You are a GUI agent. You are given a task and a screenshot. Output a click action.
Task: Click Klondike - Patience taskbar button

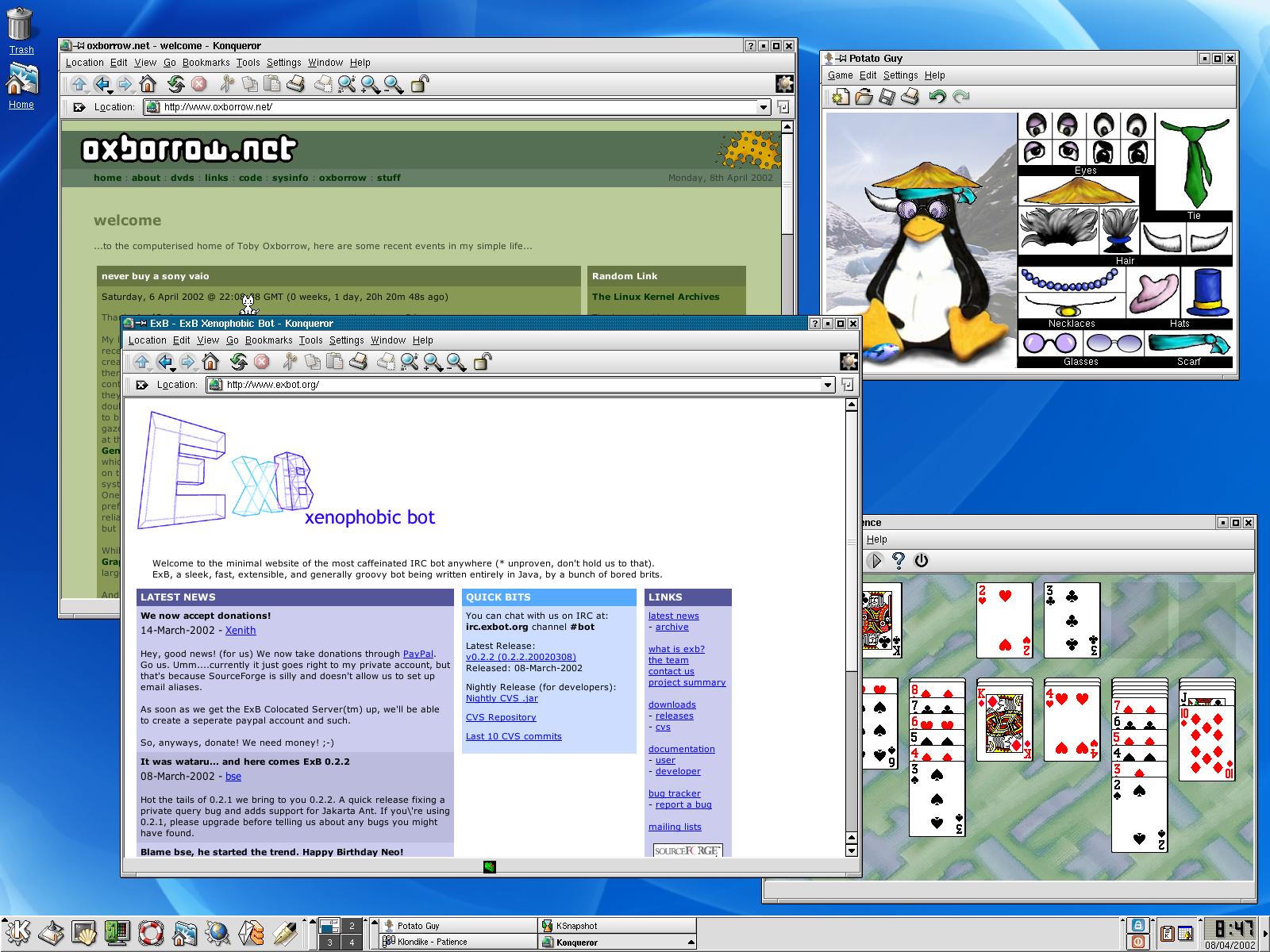coord(457,942)
